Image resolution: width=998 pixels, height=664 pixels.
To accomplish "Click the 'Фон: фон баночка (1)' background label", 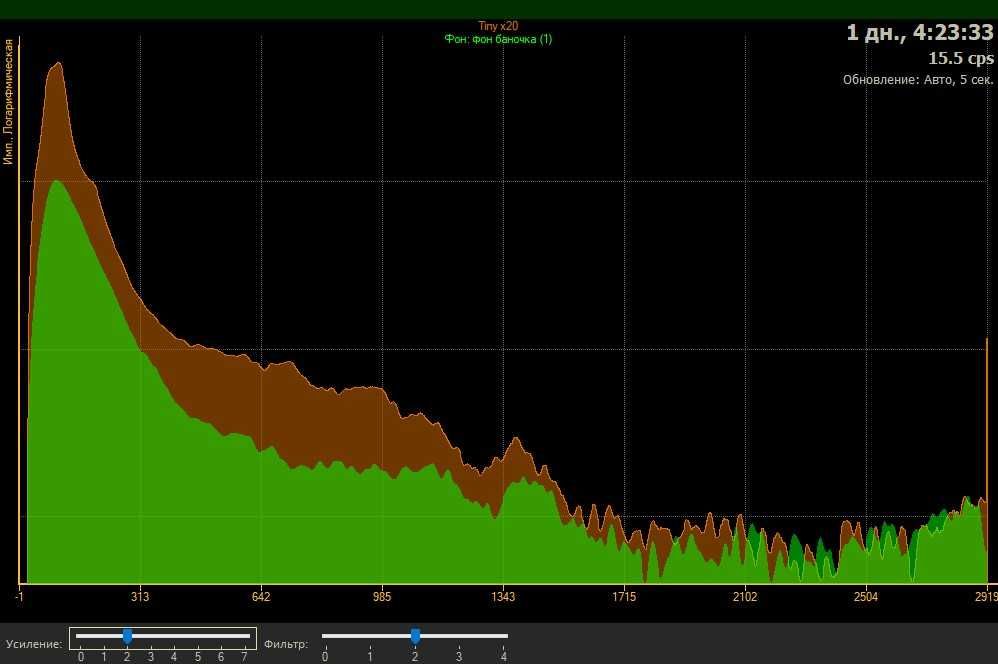I will click(498, 39).
